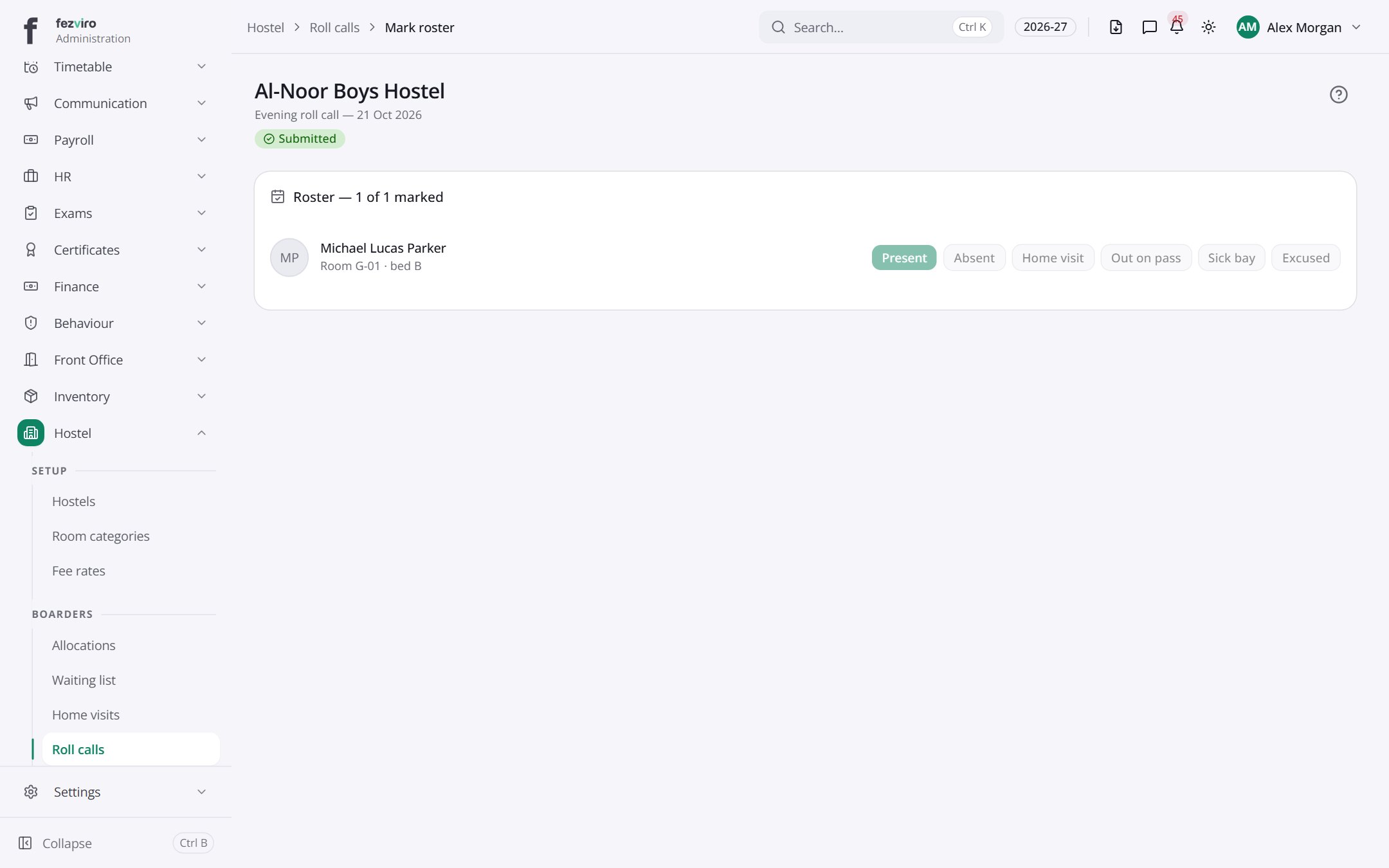Set status to Excused
Image resolution: width=1389 pixels, height=868 pixels.
(x=1306, y=257)
